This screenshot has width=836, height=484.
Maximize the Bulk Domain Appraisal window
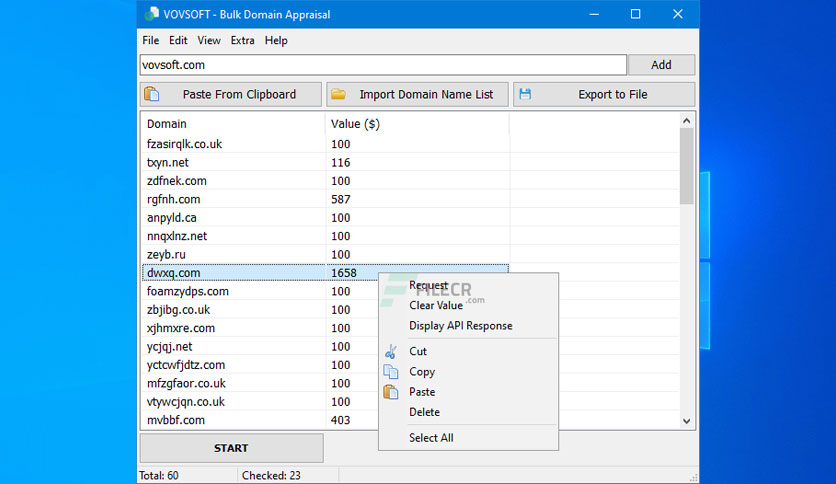coord(636,14)
